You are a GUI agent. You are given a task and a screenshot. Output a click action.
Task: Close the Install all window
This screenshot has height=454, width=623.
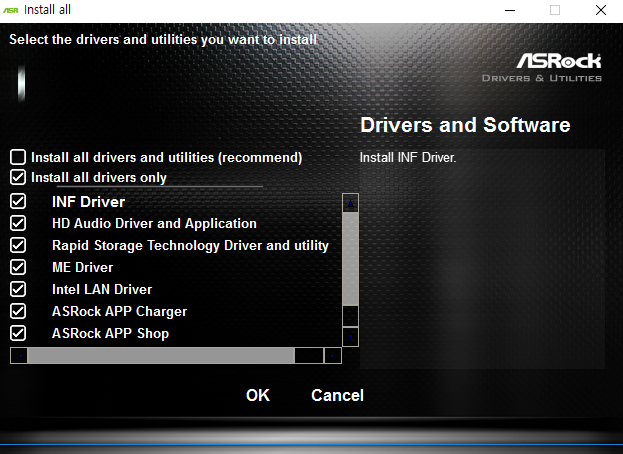tap(600, 10)
